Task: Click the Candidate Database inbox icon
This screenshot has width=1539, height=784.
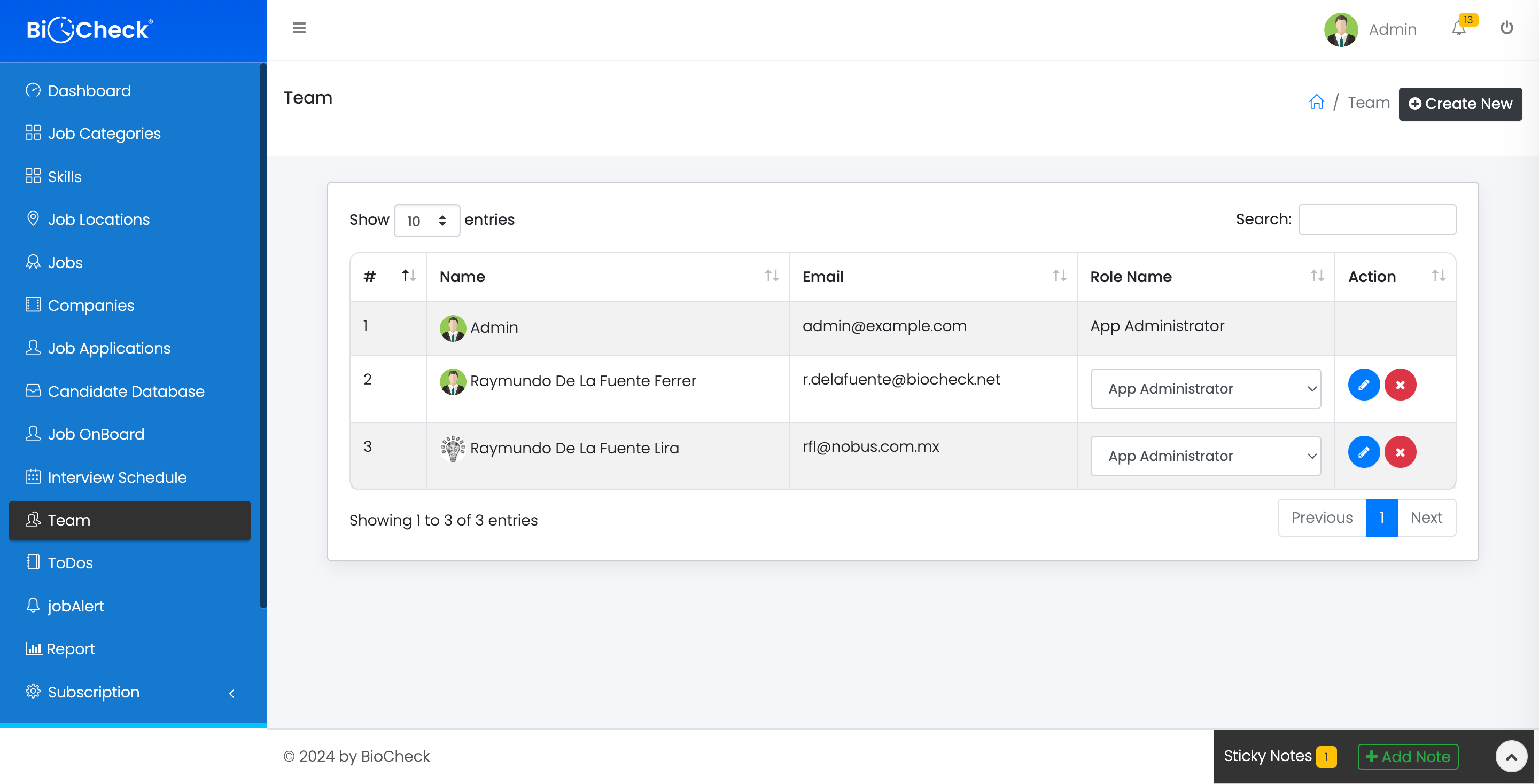Action: click(x=33, y=390)
